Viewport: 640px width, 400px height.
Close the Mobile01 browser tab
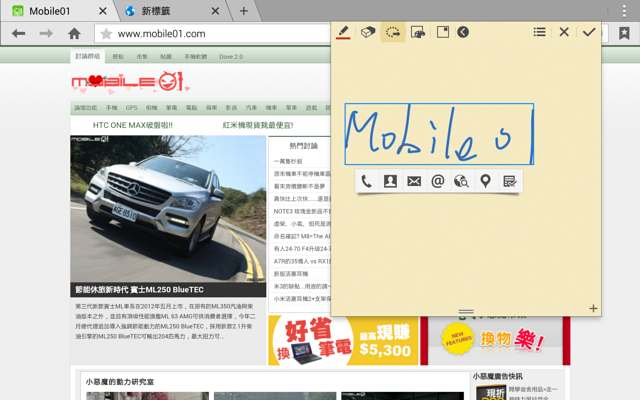(103, 11)
